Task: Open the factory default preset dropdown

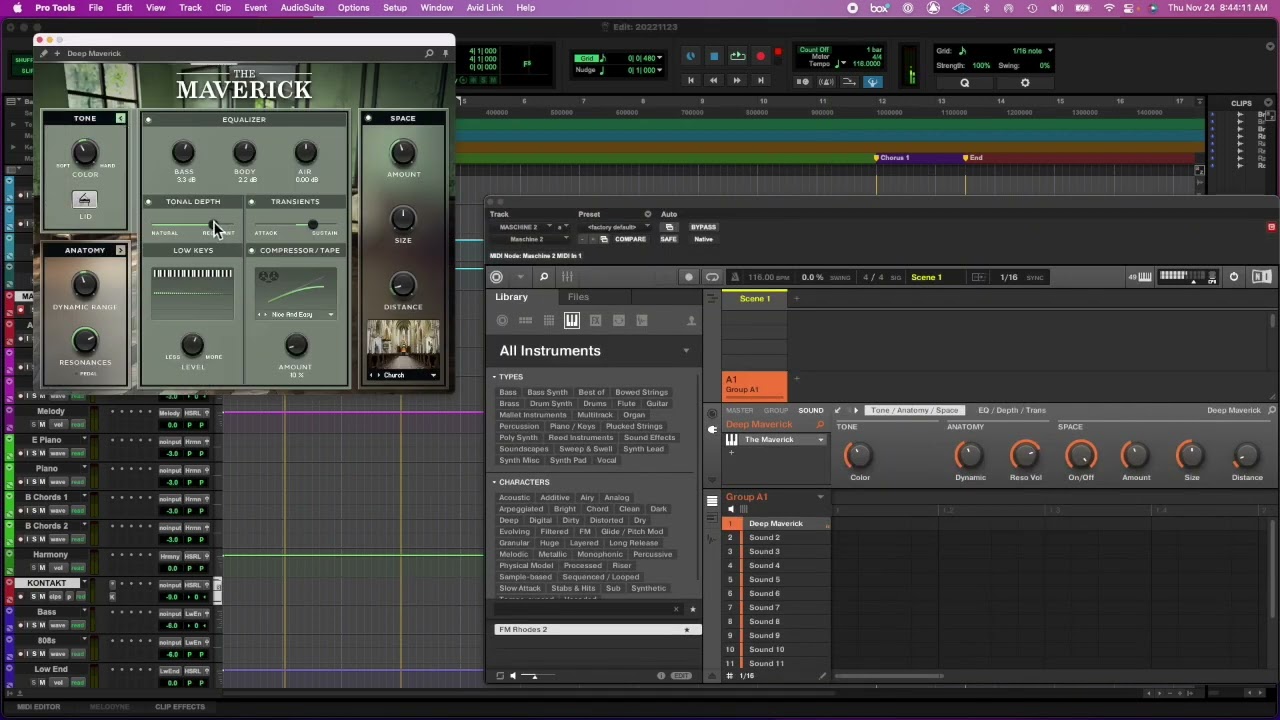Action: (612, 227)
